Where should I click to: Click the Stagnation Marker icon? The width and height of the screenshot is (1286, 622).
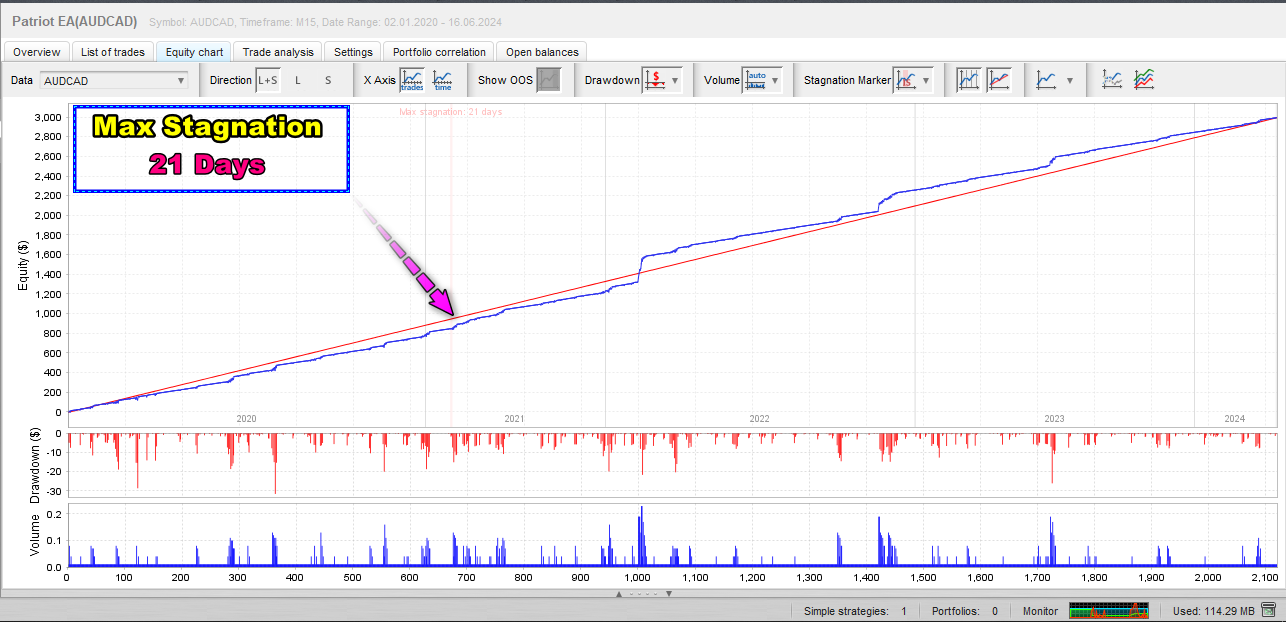pos(907,80)
